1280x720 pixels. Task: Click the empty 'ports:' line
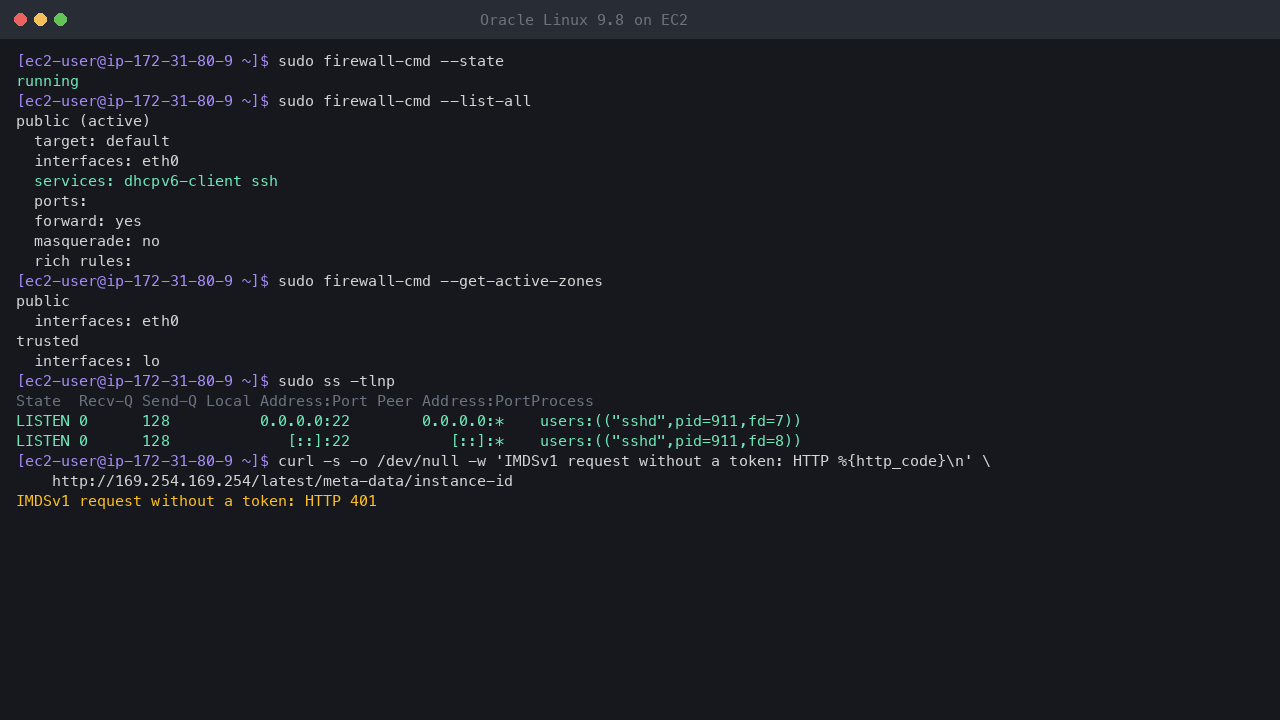[61, 201]
